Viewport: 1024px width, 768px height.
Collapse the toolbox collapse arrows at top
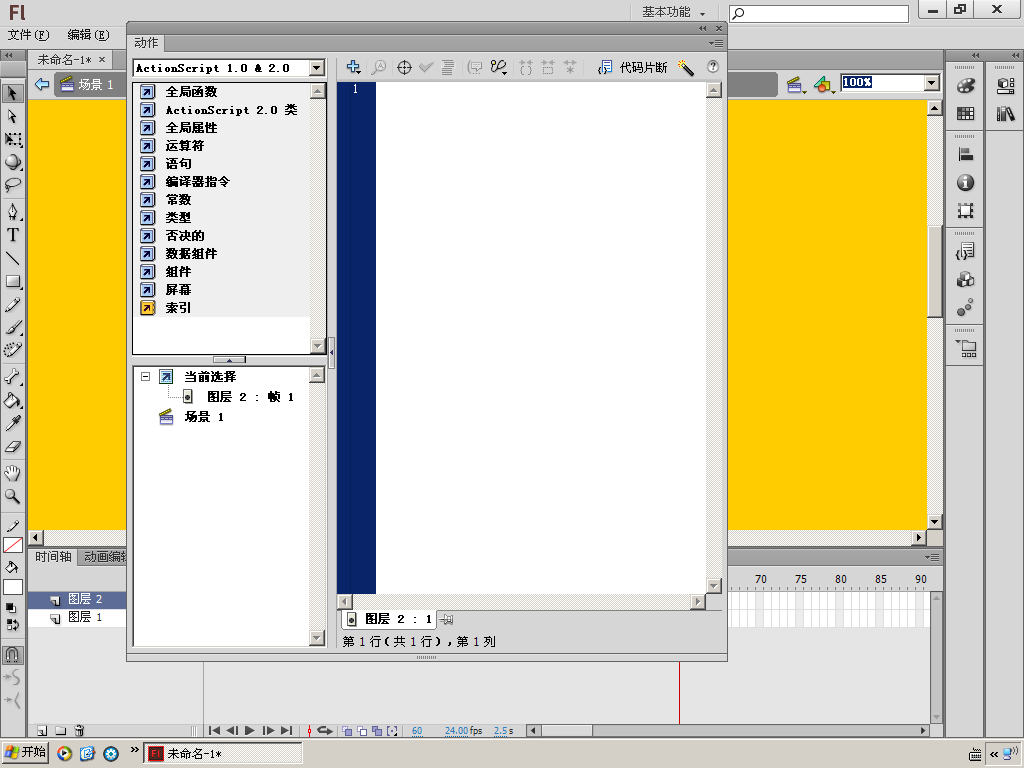tap(9, 56)
